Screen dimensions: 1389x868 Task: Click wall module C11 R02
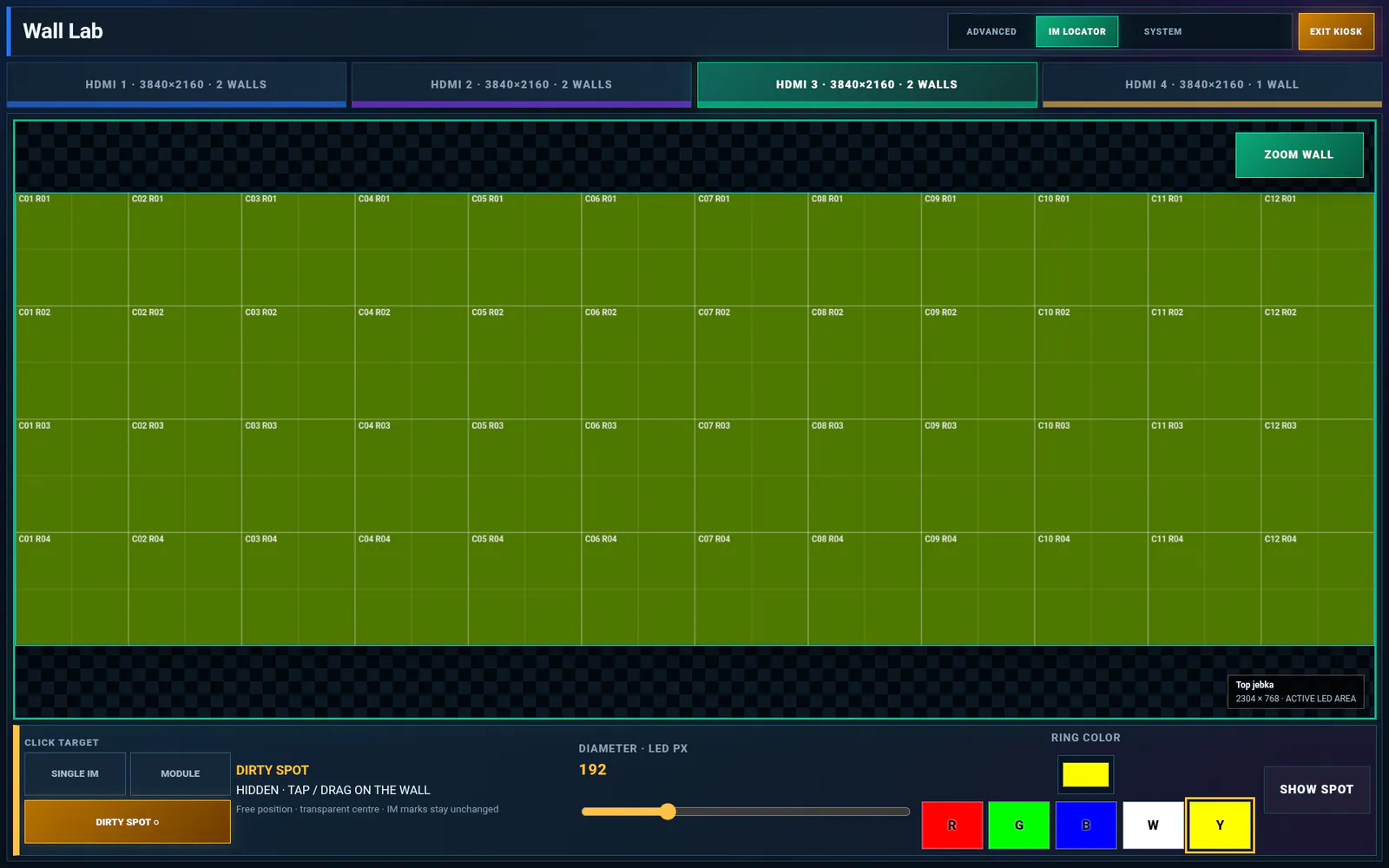pyautogui.click(x=1204, y=363)
